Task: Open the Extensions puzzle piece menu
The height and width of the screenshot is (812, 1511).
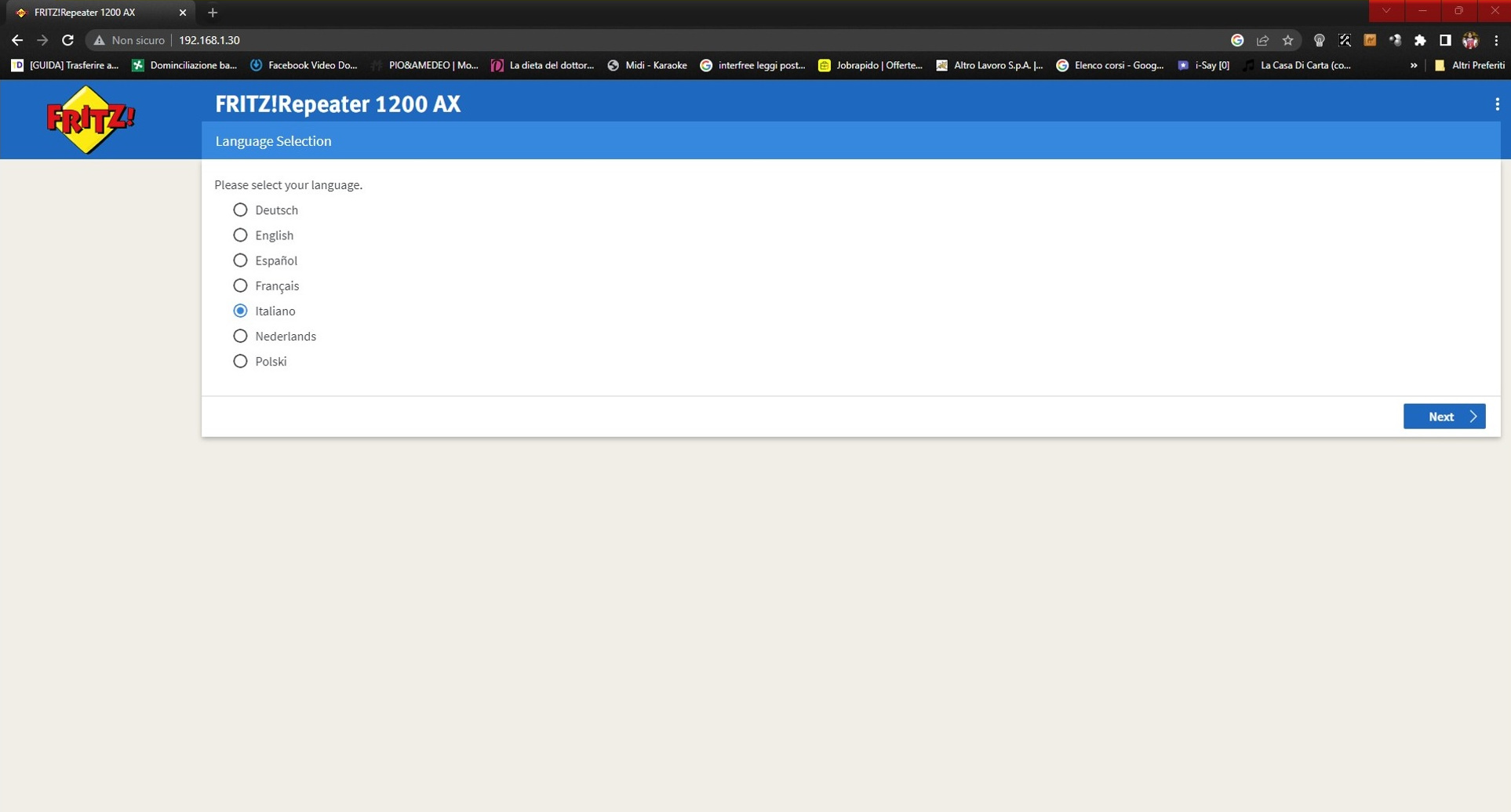Action: pos(1420,40)
